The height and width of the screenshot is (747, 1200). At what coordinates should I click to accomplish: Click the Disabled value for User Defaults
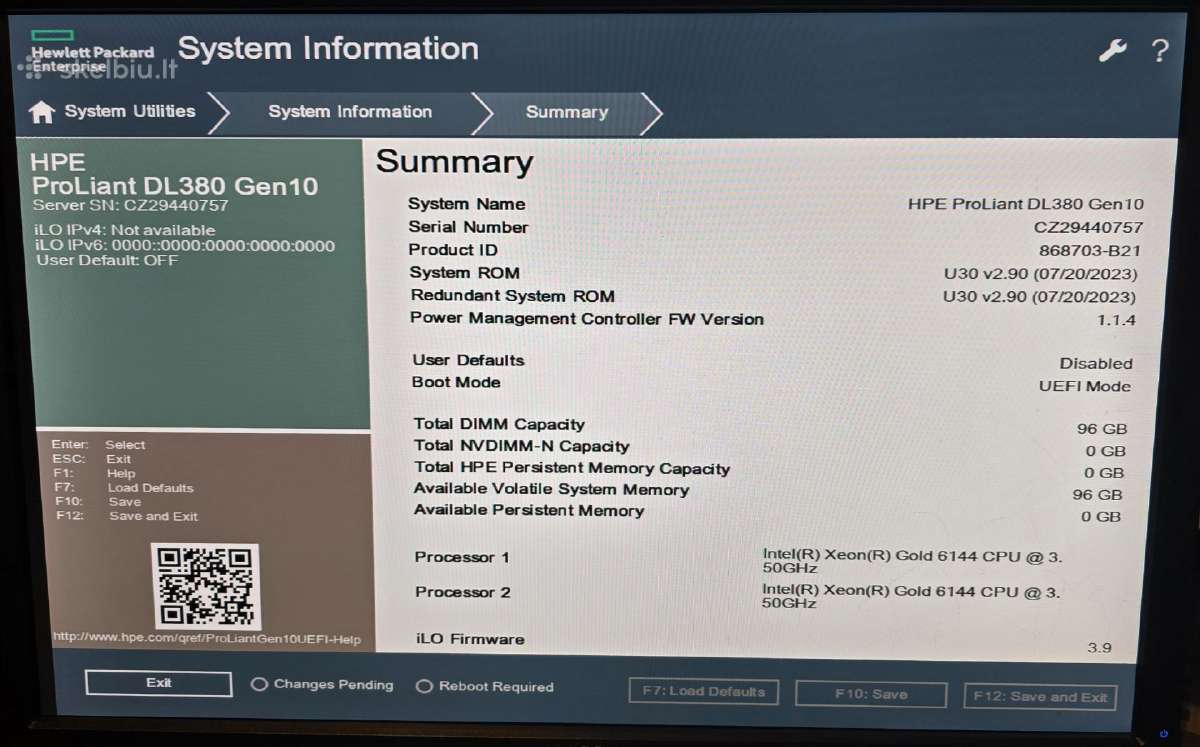pyautogui.click(x=1096, y=364)
